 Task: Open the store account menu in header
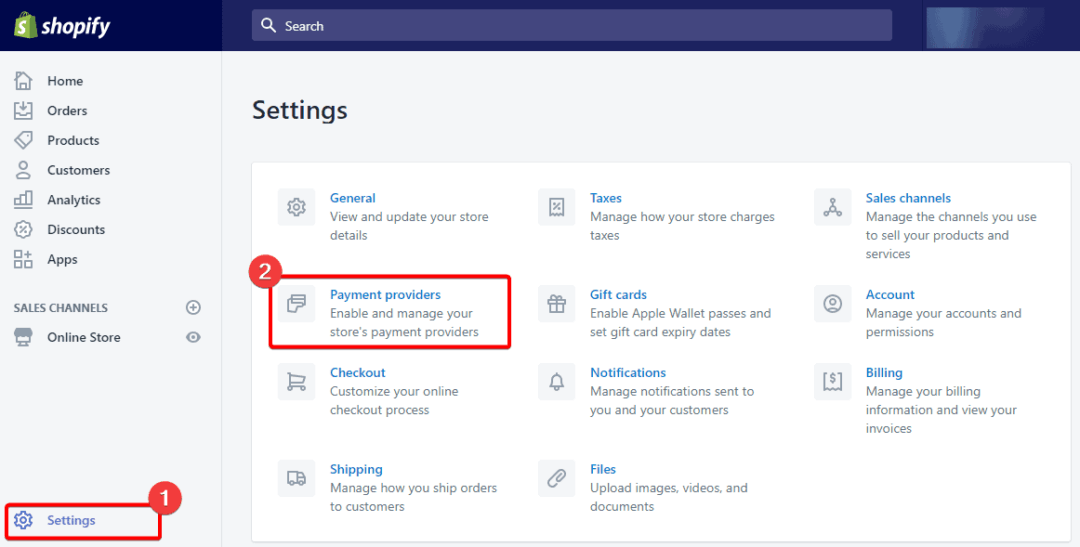985,26
